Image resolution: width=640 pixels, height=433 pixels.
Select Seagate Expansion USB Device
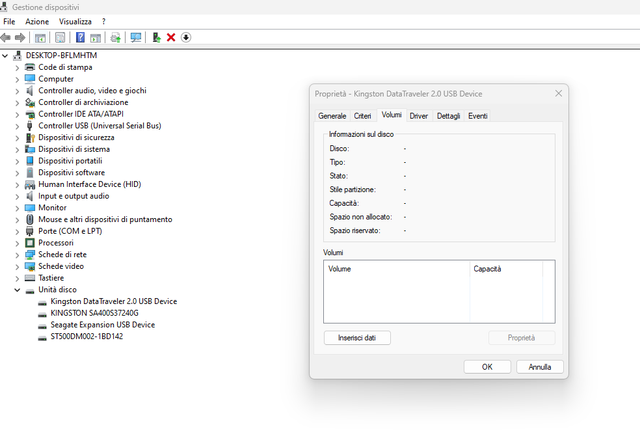[x=102, y=325]
